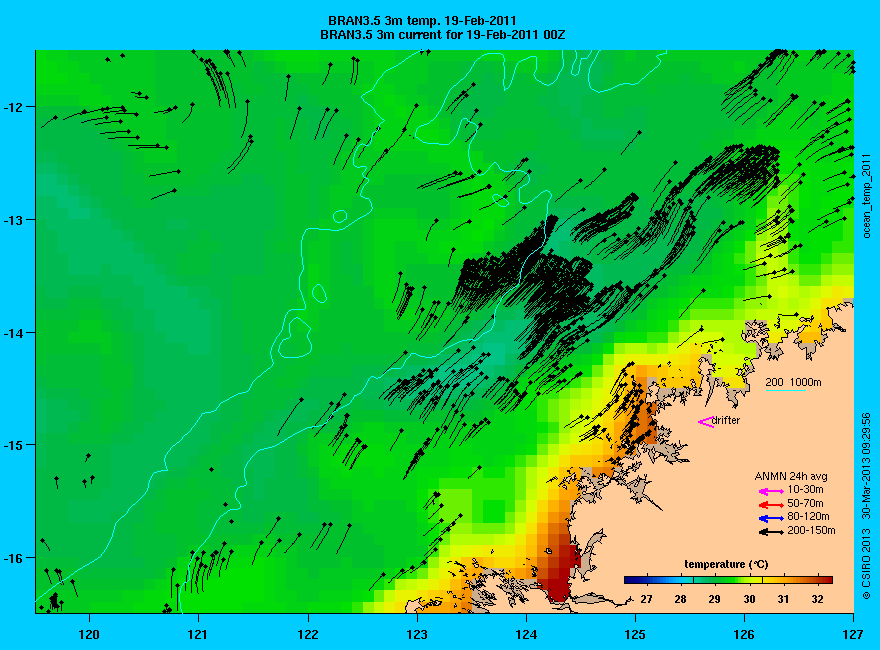Click the 'temperature (°C)' colorbar title

(x=726, y=565)
